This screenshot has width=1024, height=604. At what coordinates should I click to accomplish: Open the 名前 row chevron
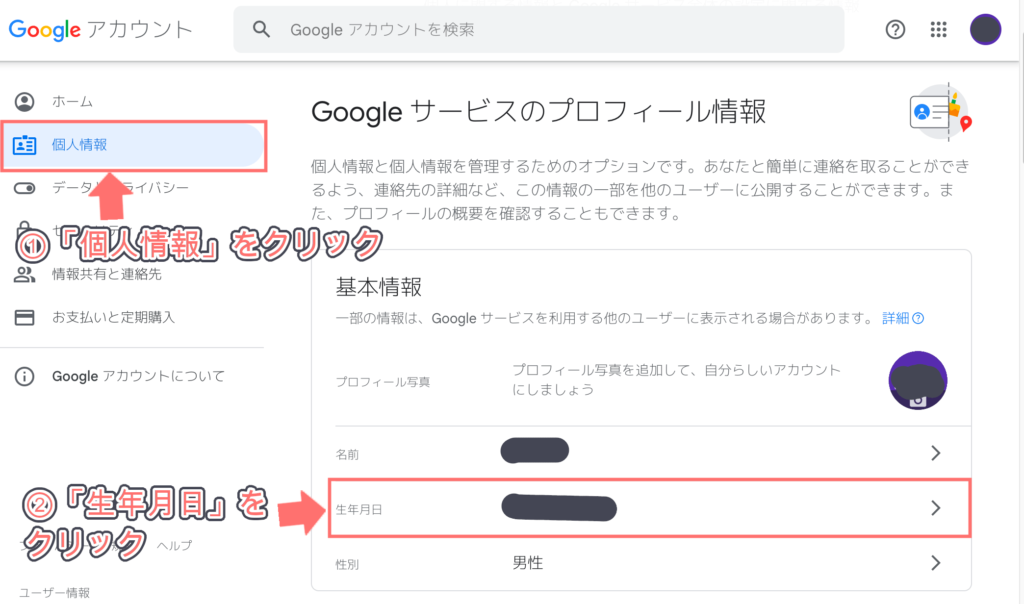[936, 453]
